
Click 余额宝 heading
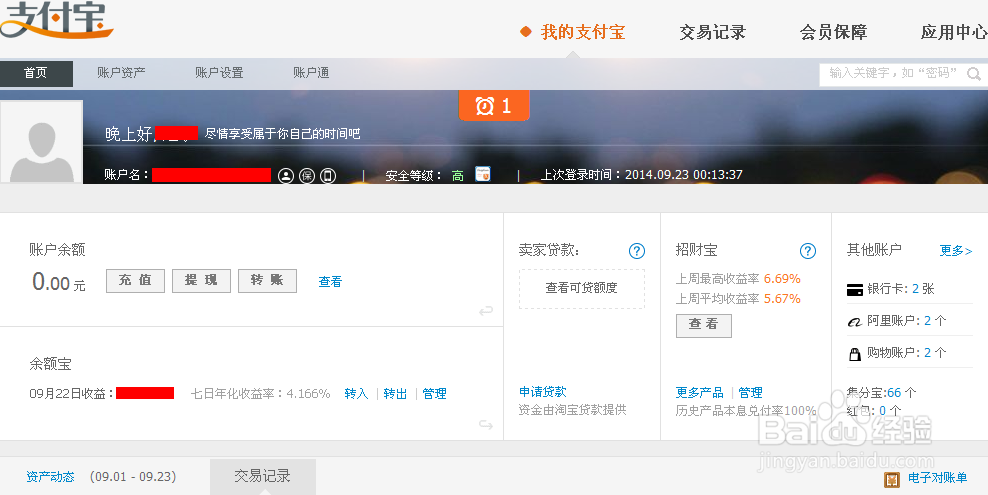click(x=50, y=363)
